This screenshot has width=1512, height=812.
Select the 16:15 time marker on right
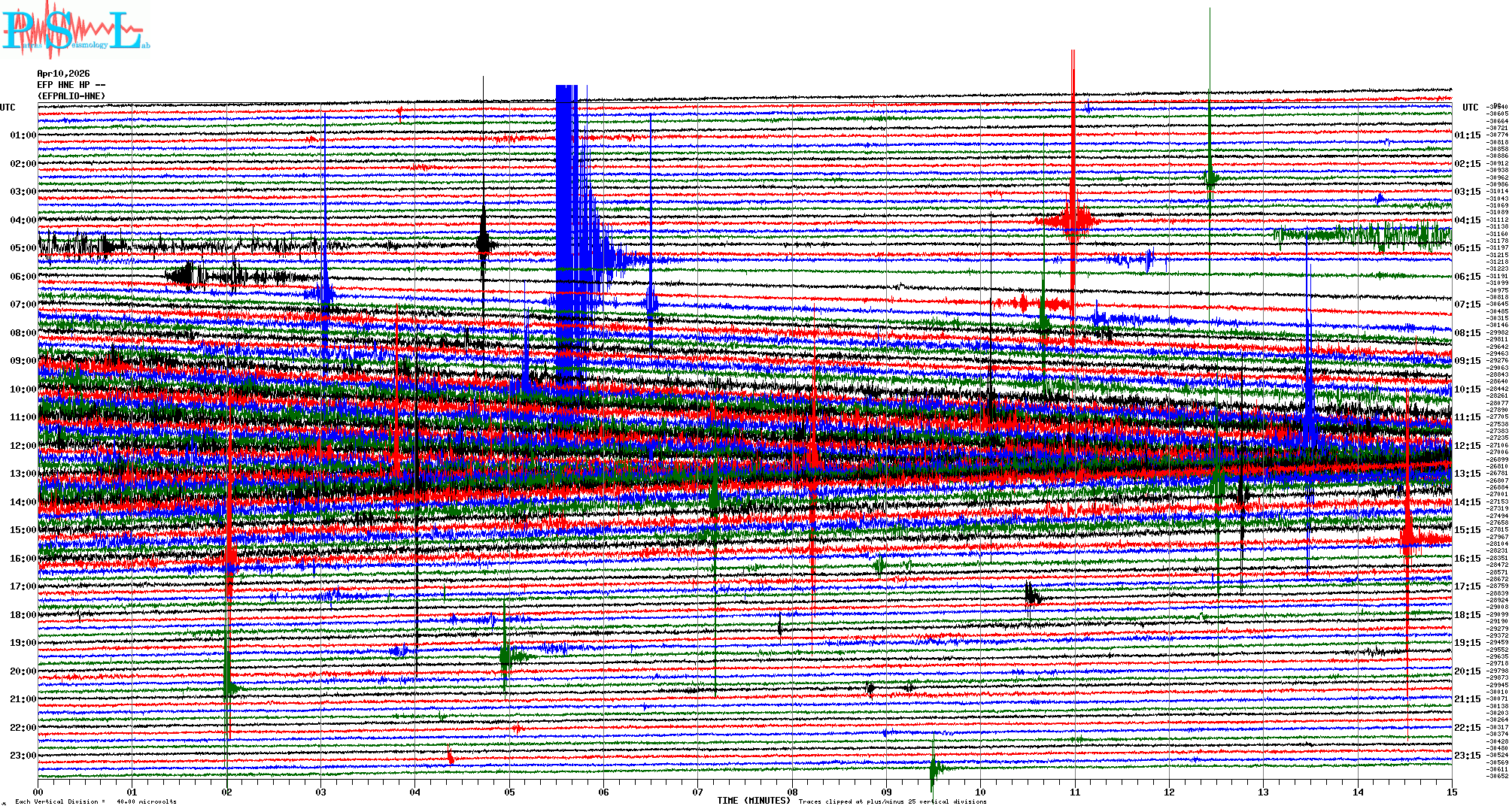1467,559
